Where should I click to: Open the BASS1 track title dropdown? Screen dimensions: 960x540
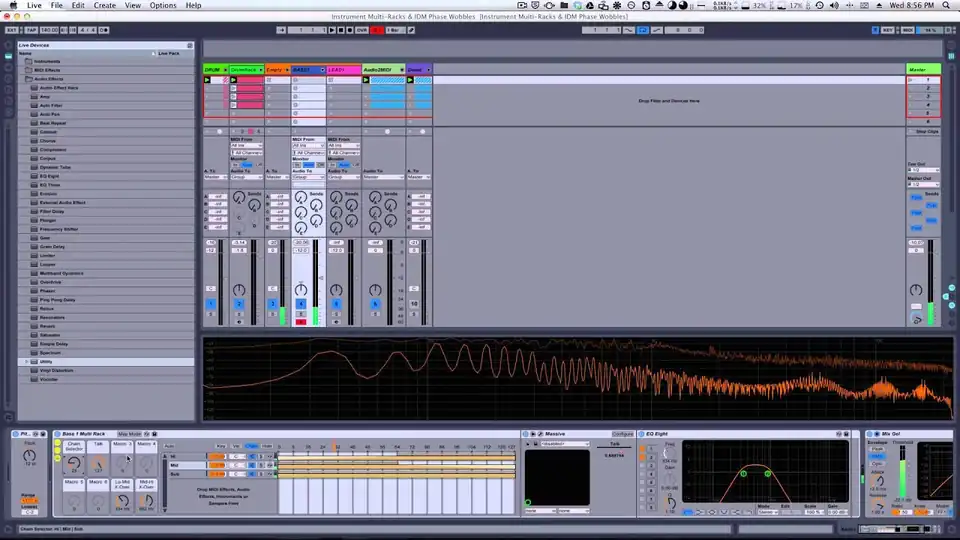click(x=320, y=69)
